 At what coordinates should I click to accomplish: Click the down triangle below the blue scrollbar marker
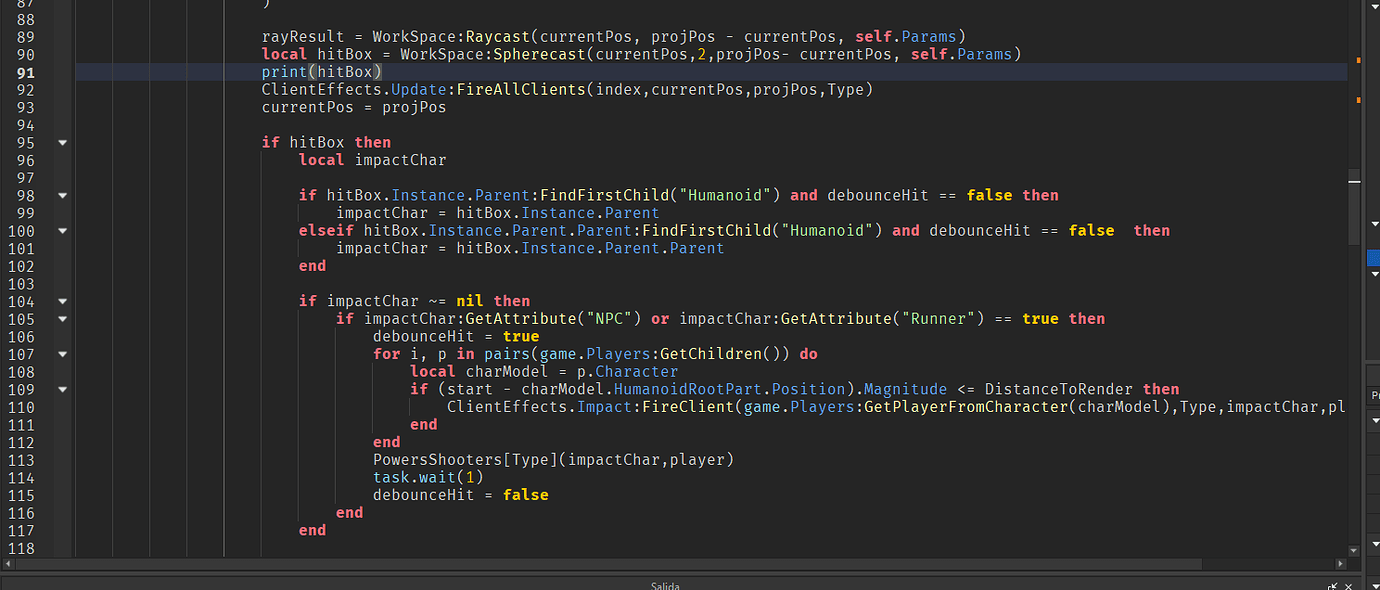(1374, 274)
